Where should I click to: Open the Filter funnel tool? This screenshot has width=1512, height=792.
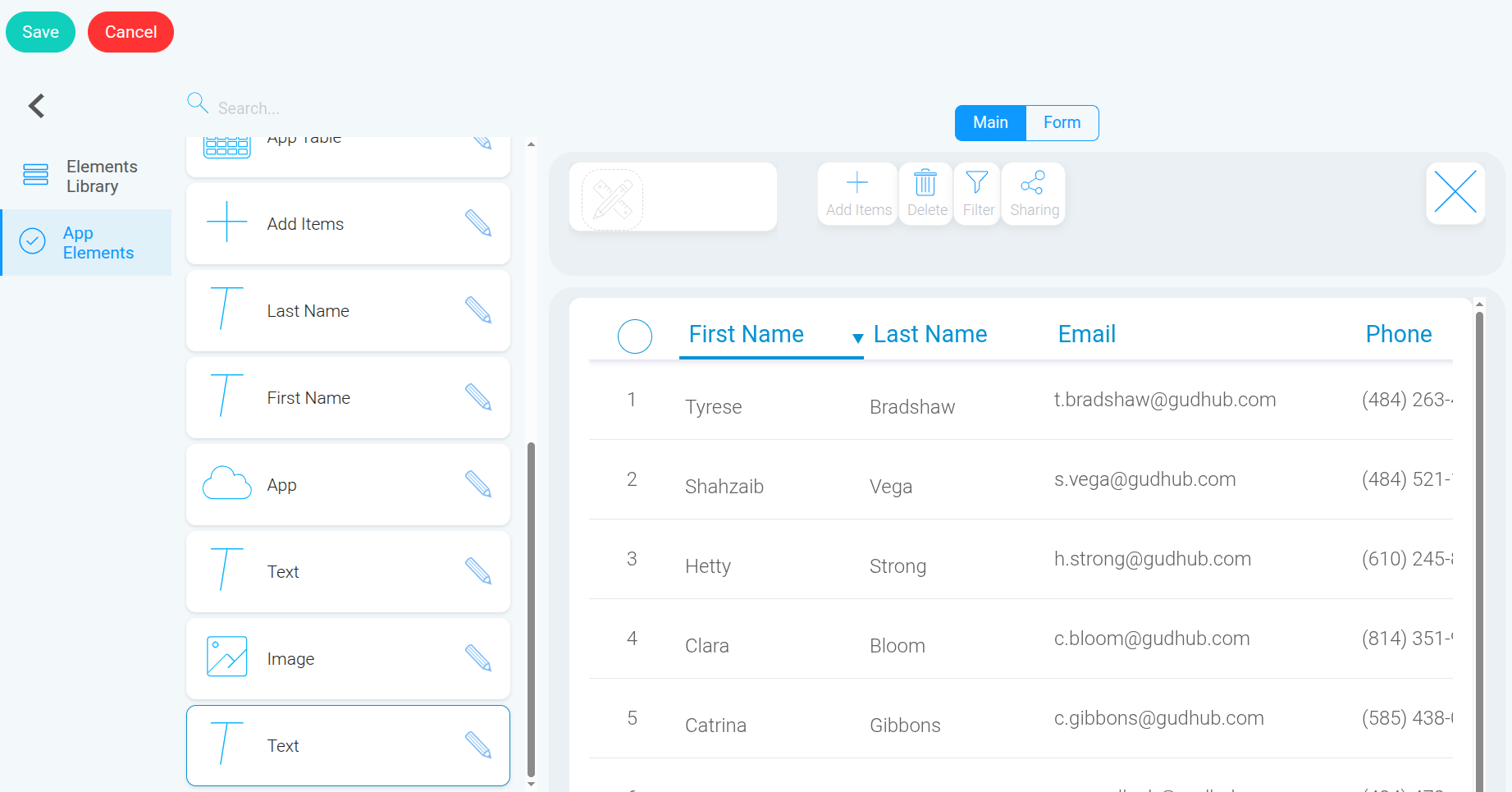(x=978, y=194)
